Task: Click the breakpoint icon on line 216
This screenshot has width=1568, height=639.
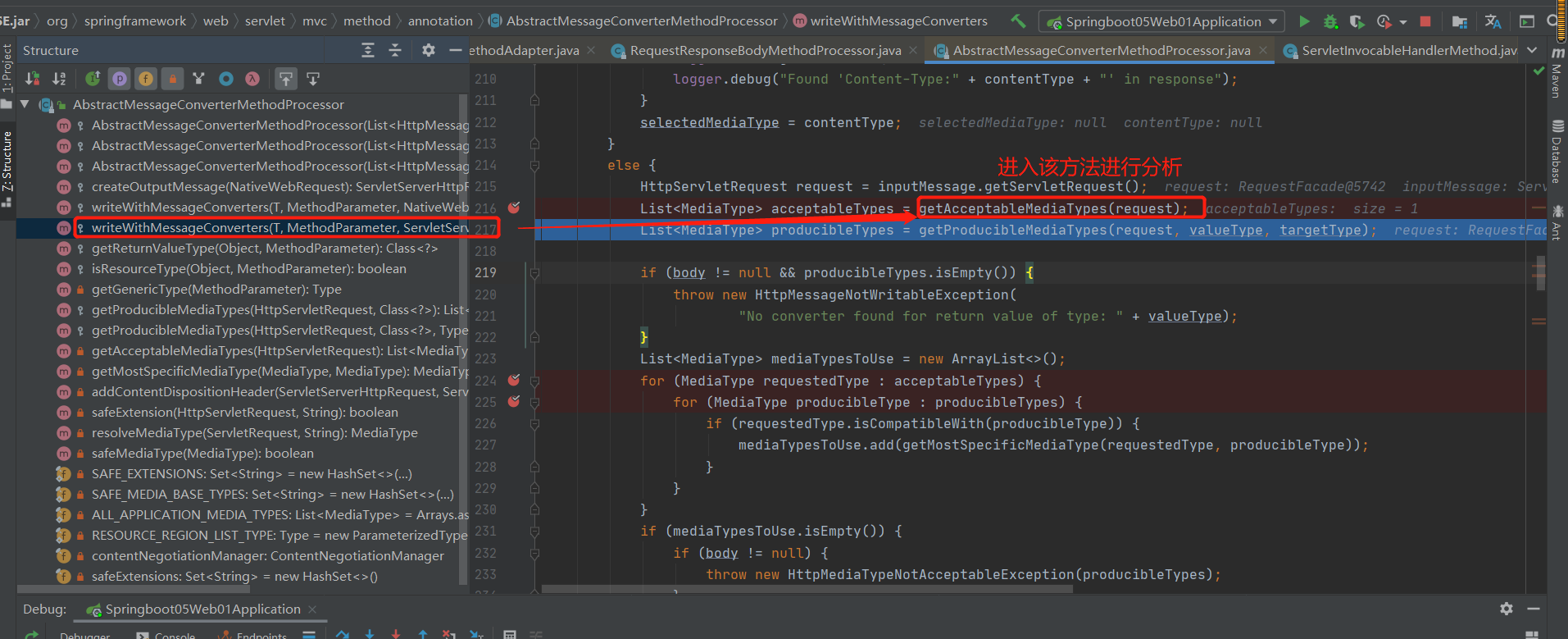Action: pos(514,208)
